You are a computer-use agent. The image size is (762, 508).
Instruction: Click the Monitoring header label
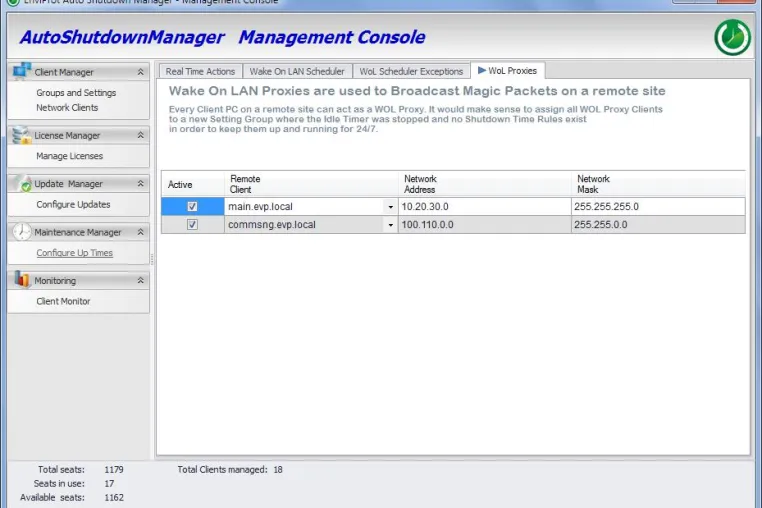click(x=55, y=280)
